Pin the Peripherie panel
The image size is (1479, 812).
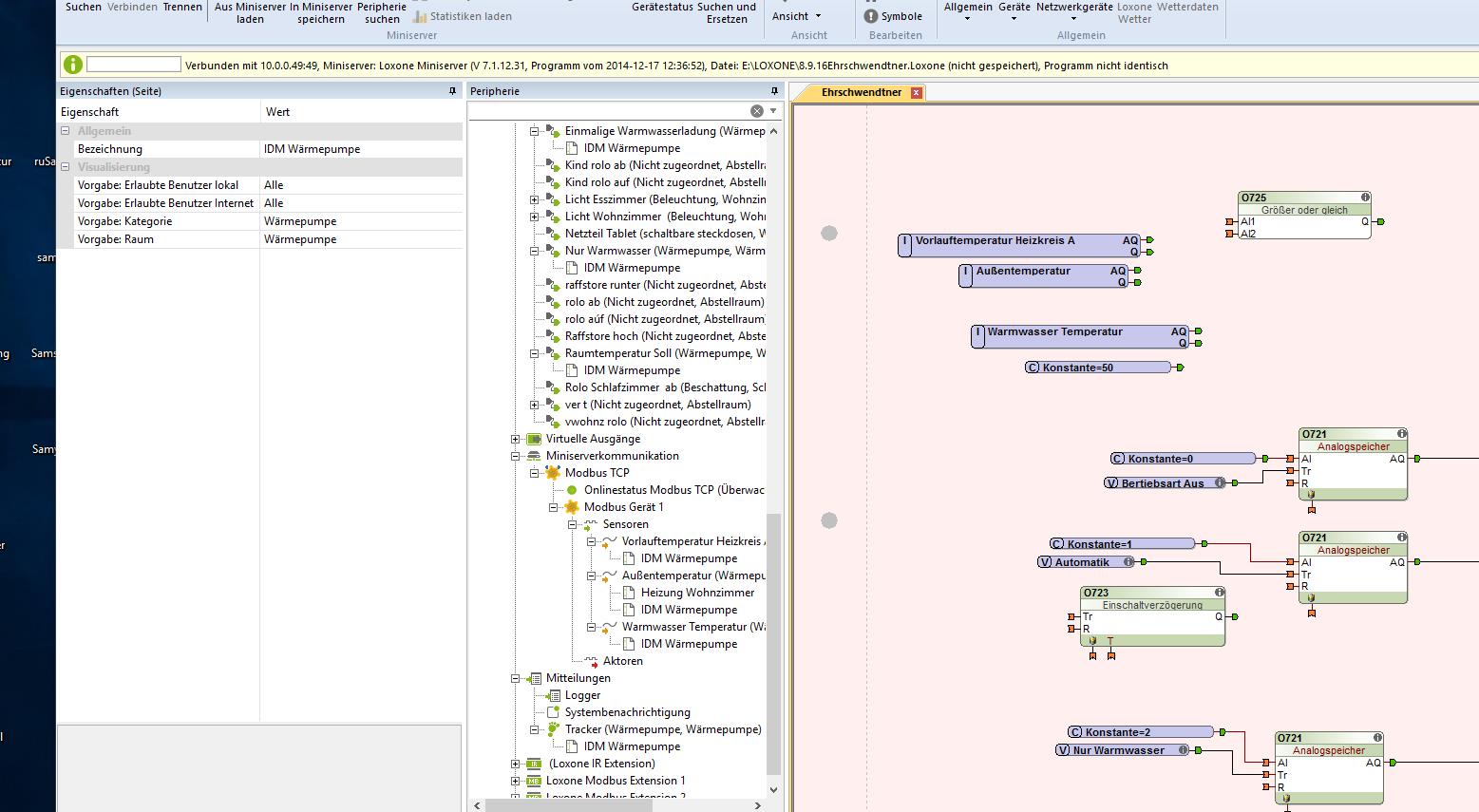773,91
